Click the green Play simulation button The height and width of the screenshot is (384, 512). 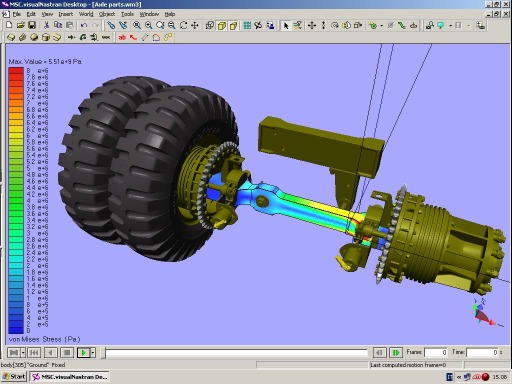84,352
